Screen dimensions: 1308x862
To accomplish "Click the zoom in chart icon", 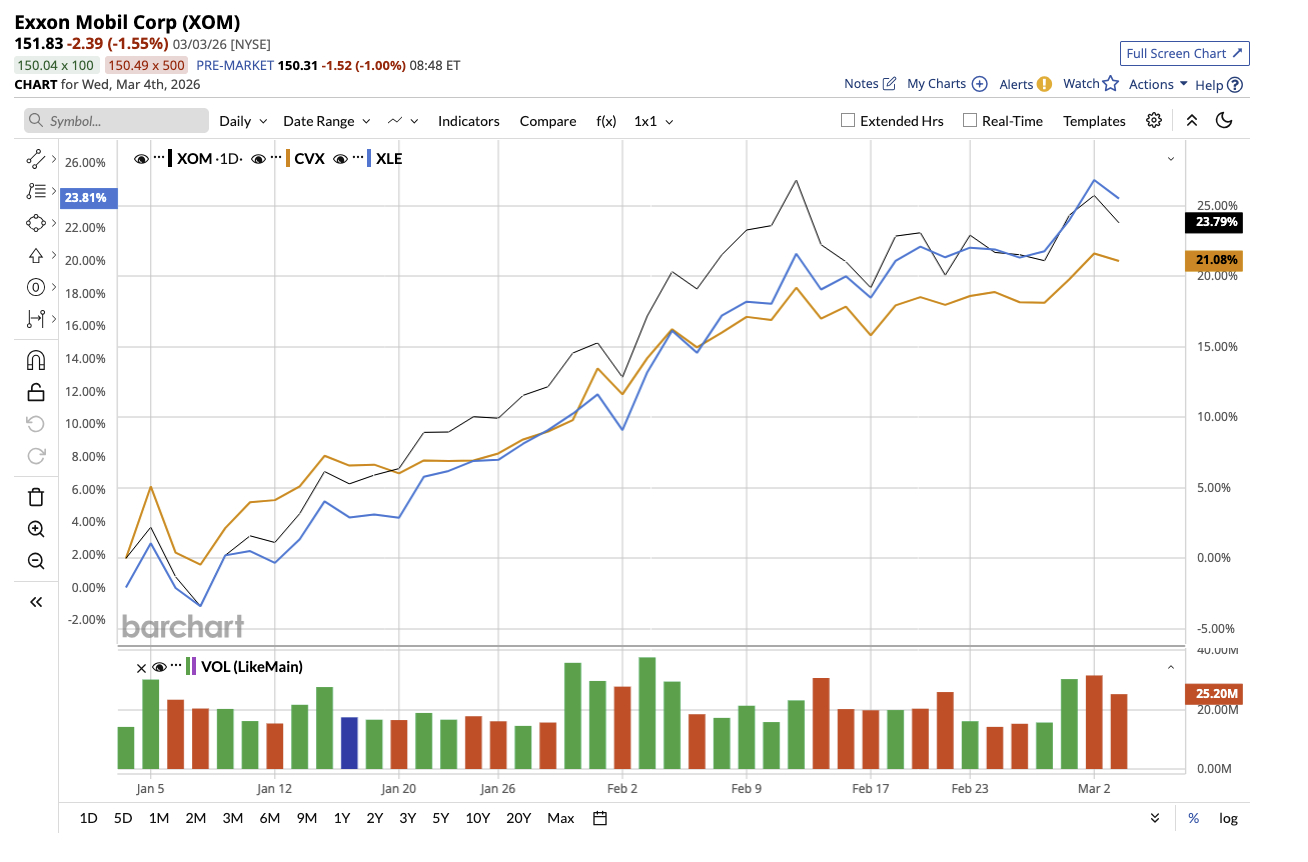I will 35,528.
